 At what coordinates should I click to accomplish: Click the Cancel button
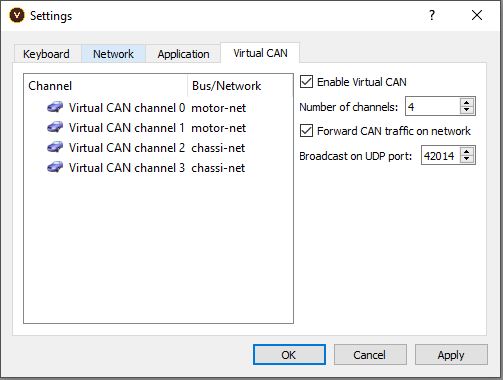[370, 355]
